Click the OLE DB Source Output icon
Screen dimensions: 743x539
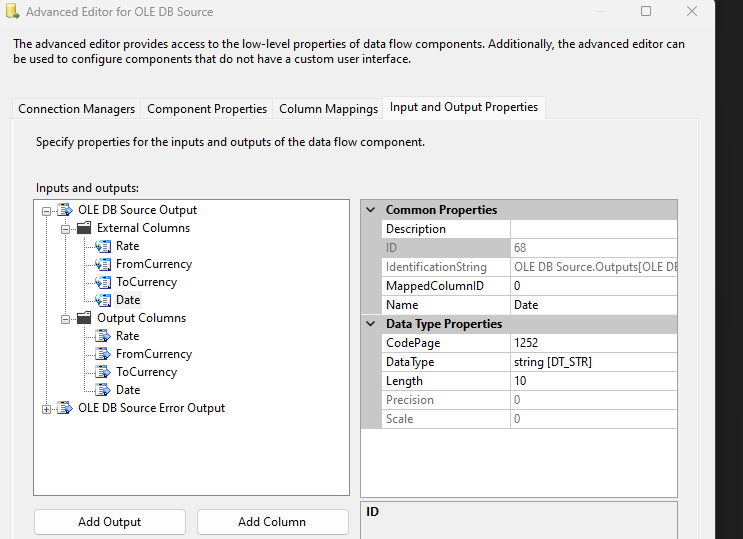pos(65,210)
